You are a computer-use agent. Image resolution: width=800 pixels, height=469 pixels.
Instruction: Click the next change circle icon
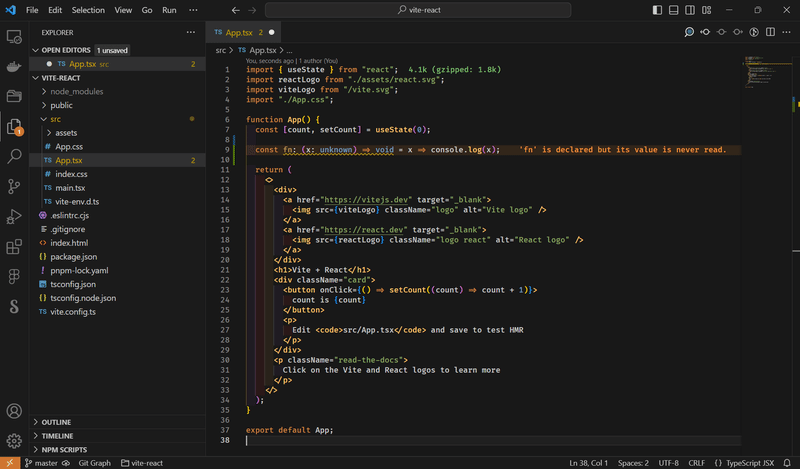pos(738,32)
